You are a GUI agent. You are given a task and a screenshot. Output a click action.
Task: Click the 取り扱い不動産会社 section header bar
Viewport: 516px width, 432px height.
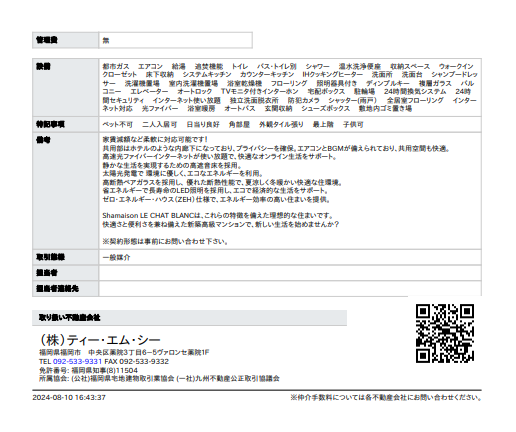coord(189,318)
